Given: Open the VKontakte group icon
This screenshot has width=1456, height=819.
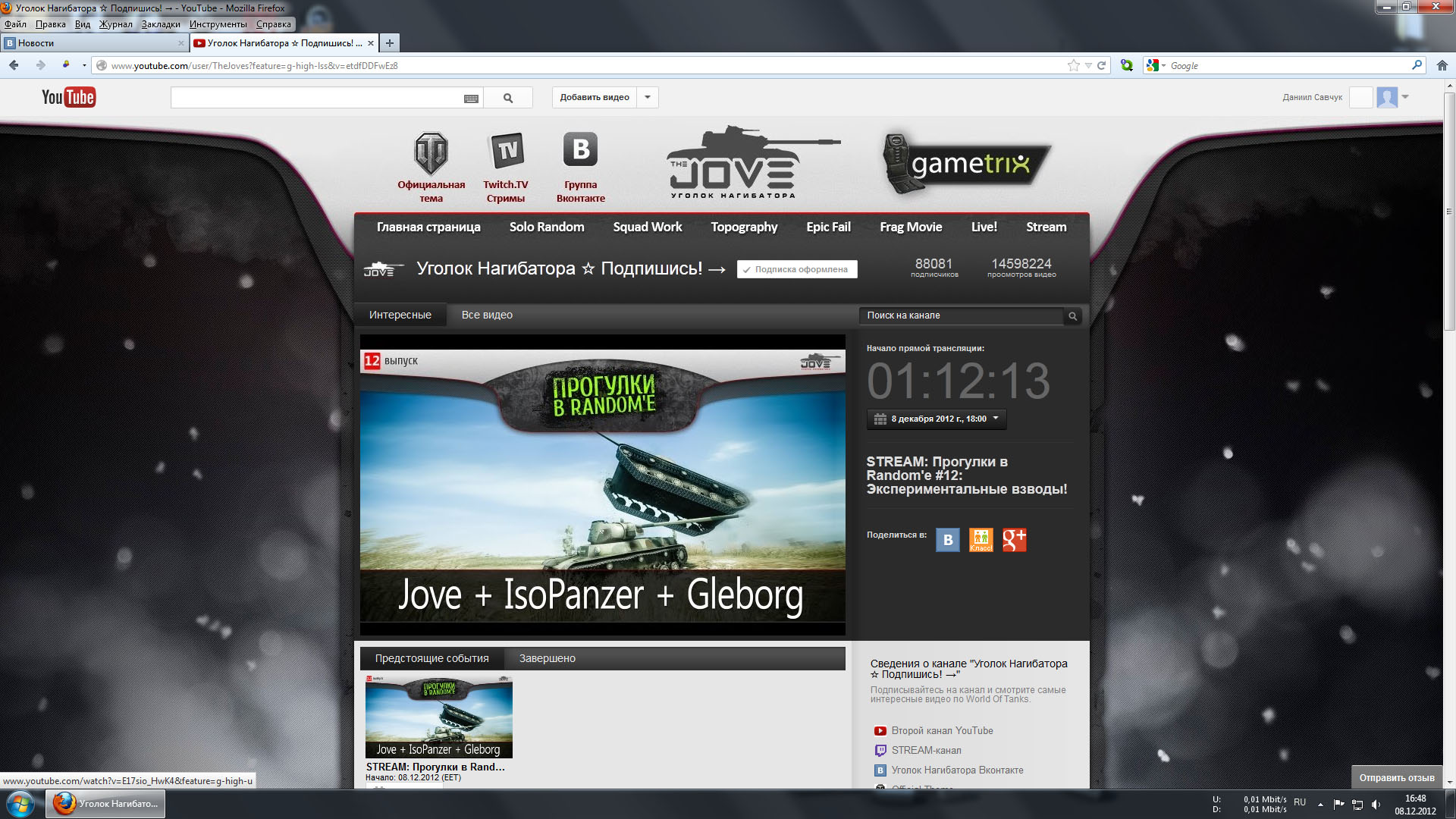Looking at the screenshot, I should pos(580,150).
